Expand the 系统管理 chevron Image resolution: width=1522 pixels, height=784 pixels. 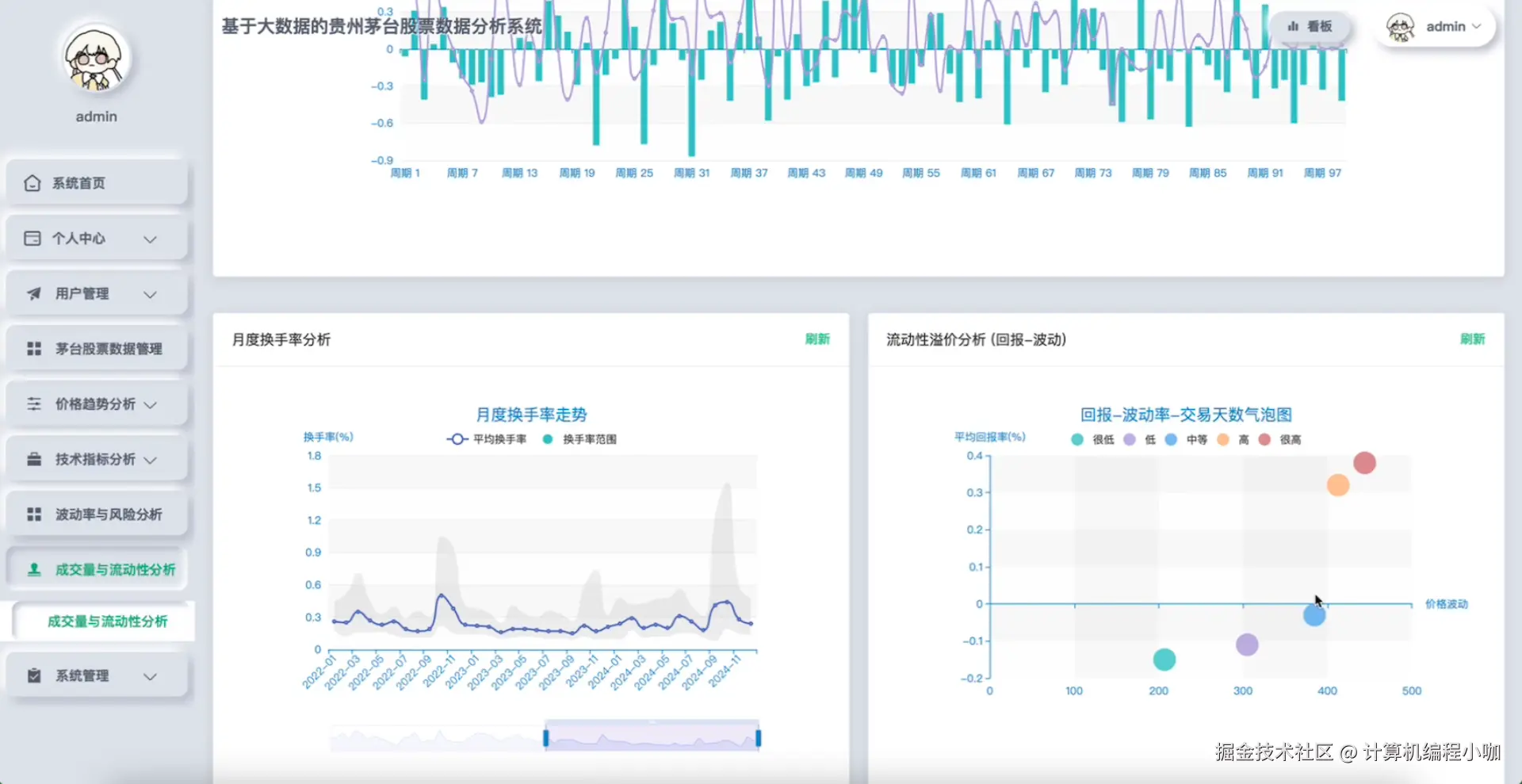point(150,677)
